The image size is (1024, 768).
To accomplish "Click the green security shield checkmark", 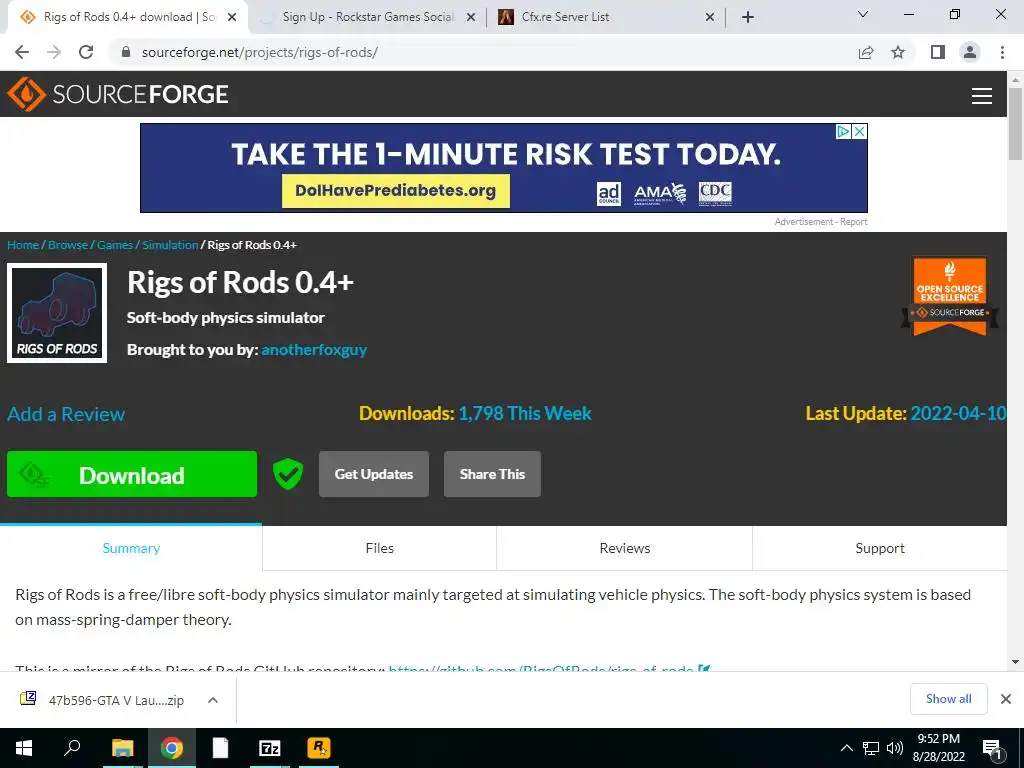I will pyautogui.click(x=287, y=474).
